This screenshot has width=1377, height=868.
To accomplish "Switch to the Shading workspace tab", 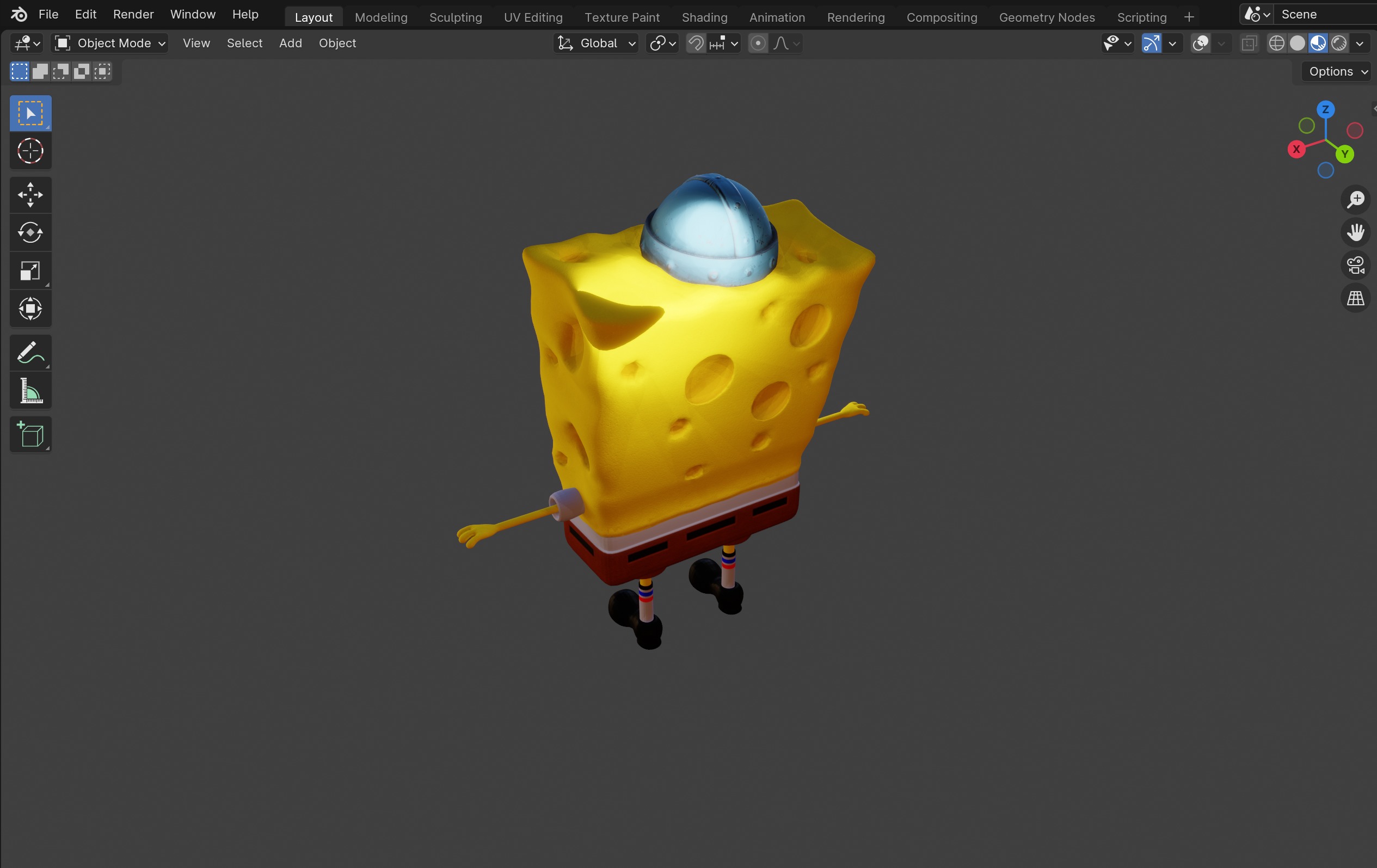I will [704, 17].
